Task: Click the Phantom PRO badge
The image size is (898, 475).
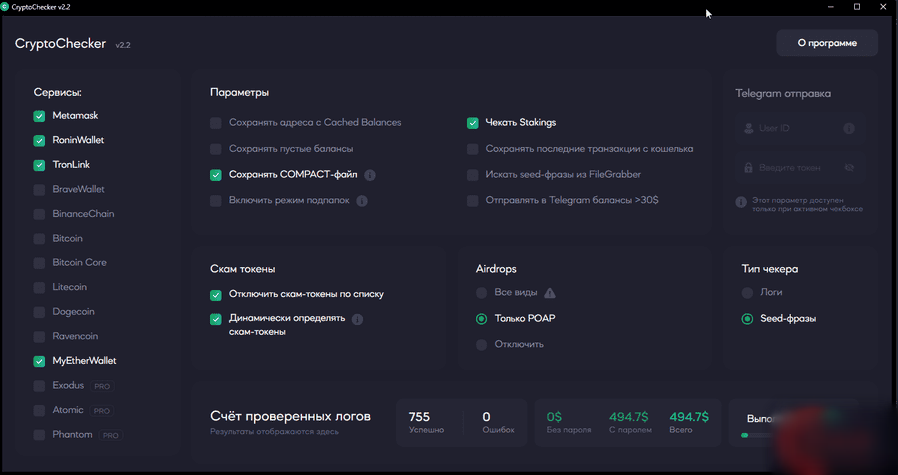Action: pos(111,435)
